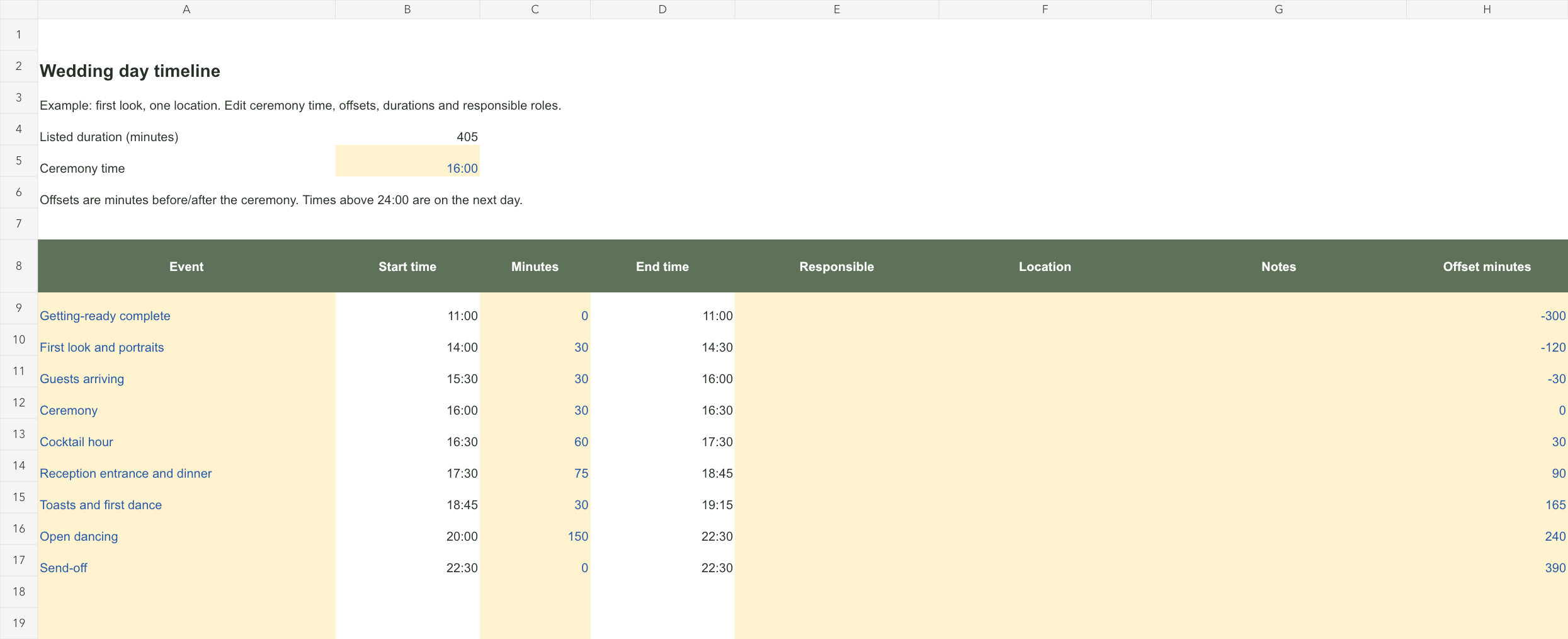
Task: Click the 14:00 start time for First look
Action: click(407, 340)
